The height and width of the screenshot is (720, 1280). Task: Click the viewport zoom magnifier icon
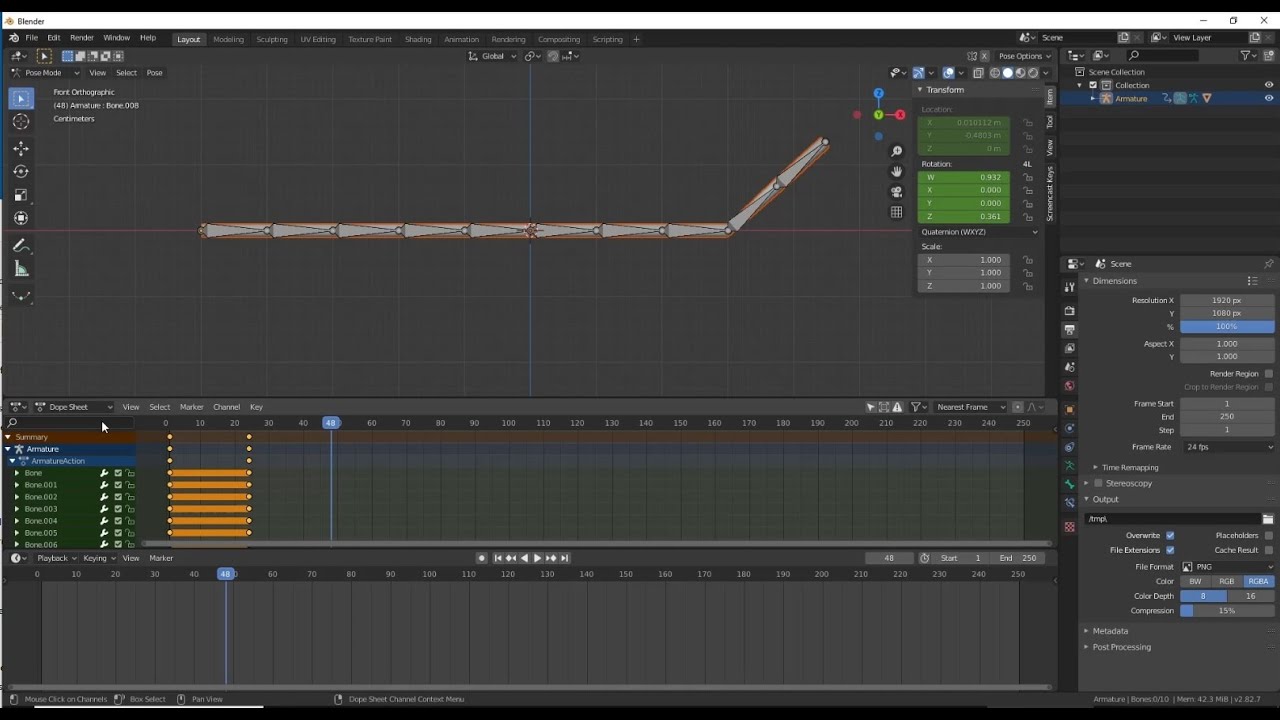pos(897,151)
